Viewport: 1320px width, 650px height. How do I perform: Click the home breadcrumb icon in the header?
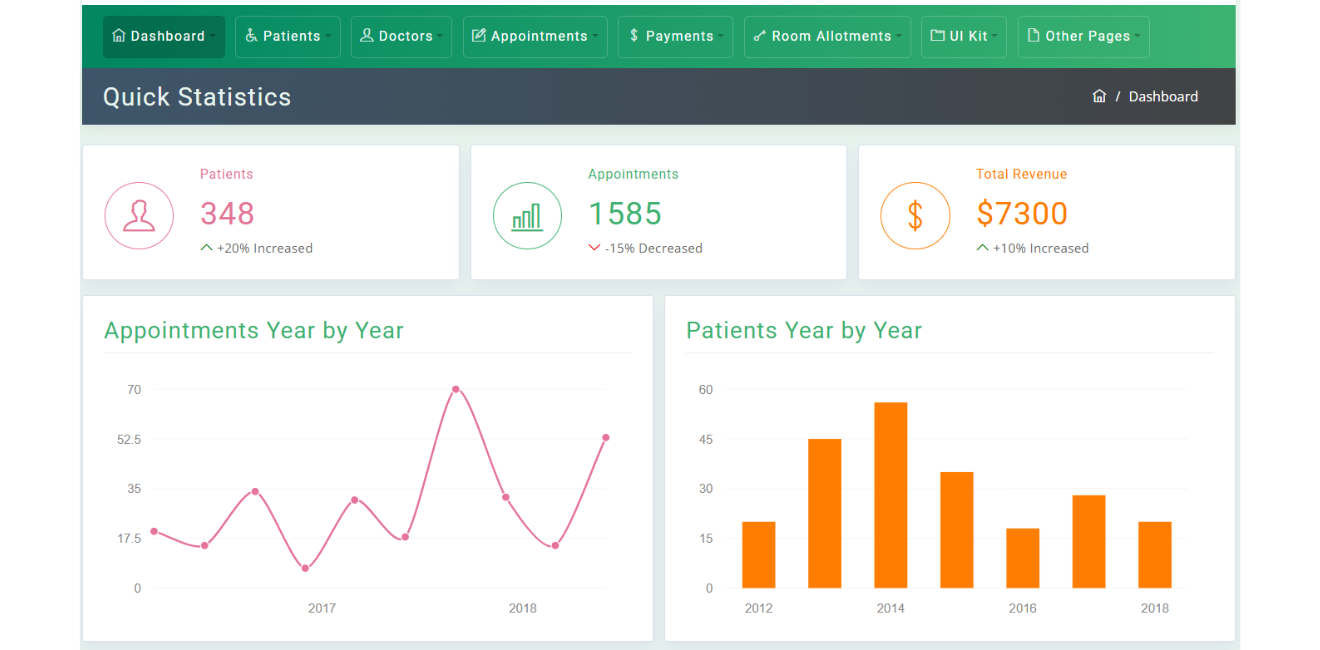(1099, 95)
